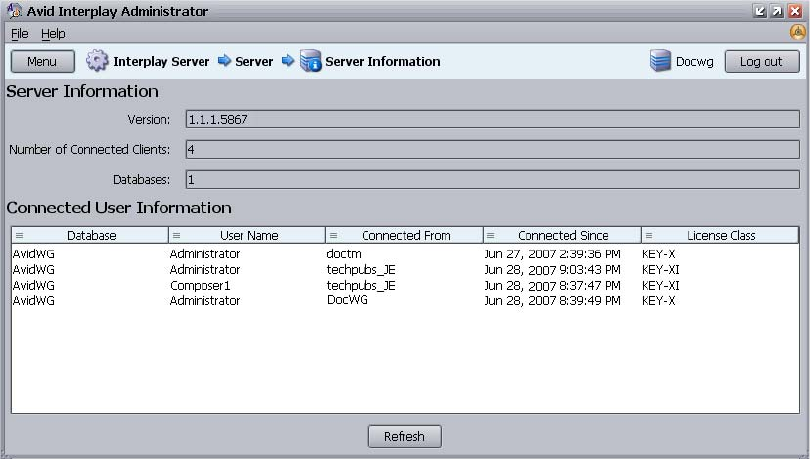
Task: Click the Server breadcrumb label
Action: point(254,61)
